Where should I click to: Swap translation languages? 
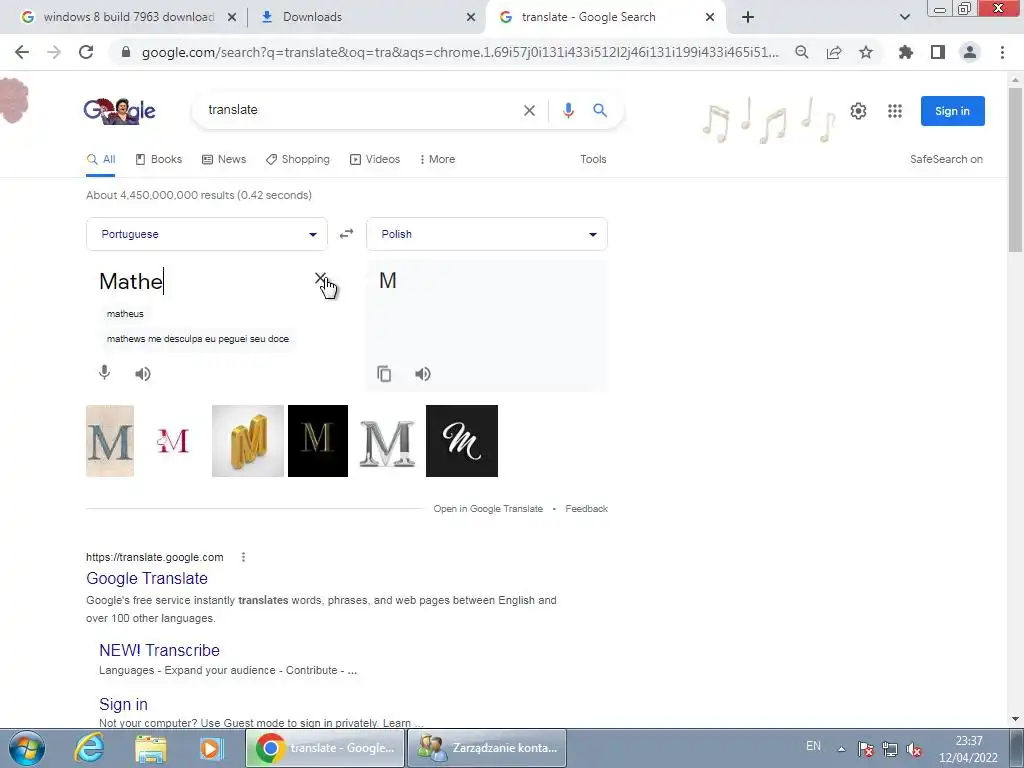[346, 234]
